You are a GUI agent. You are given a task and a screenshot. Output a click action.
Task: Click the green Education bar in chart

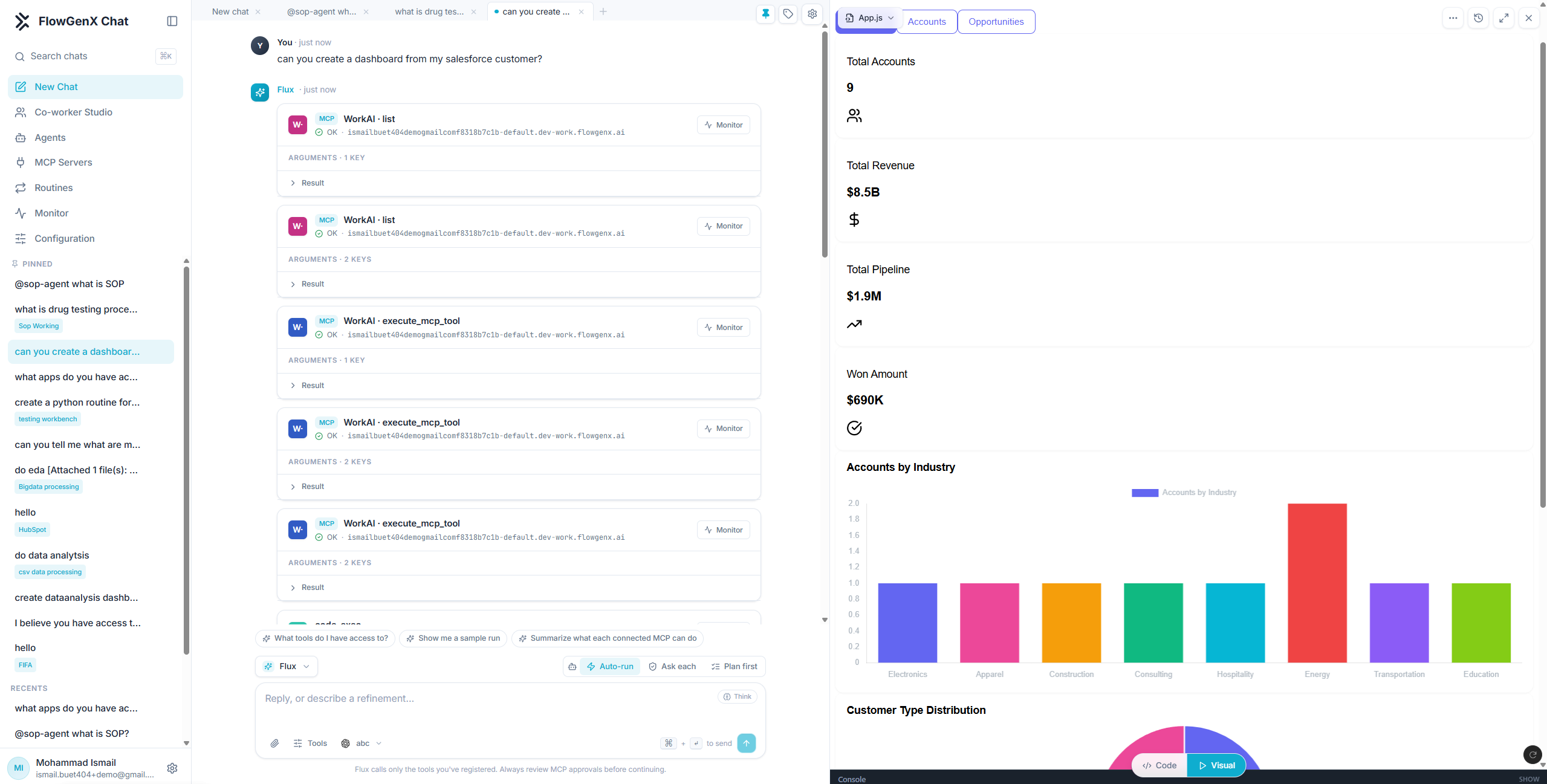(x=1481, y=623)
